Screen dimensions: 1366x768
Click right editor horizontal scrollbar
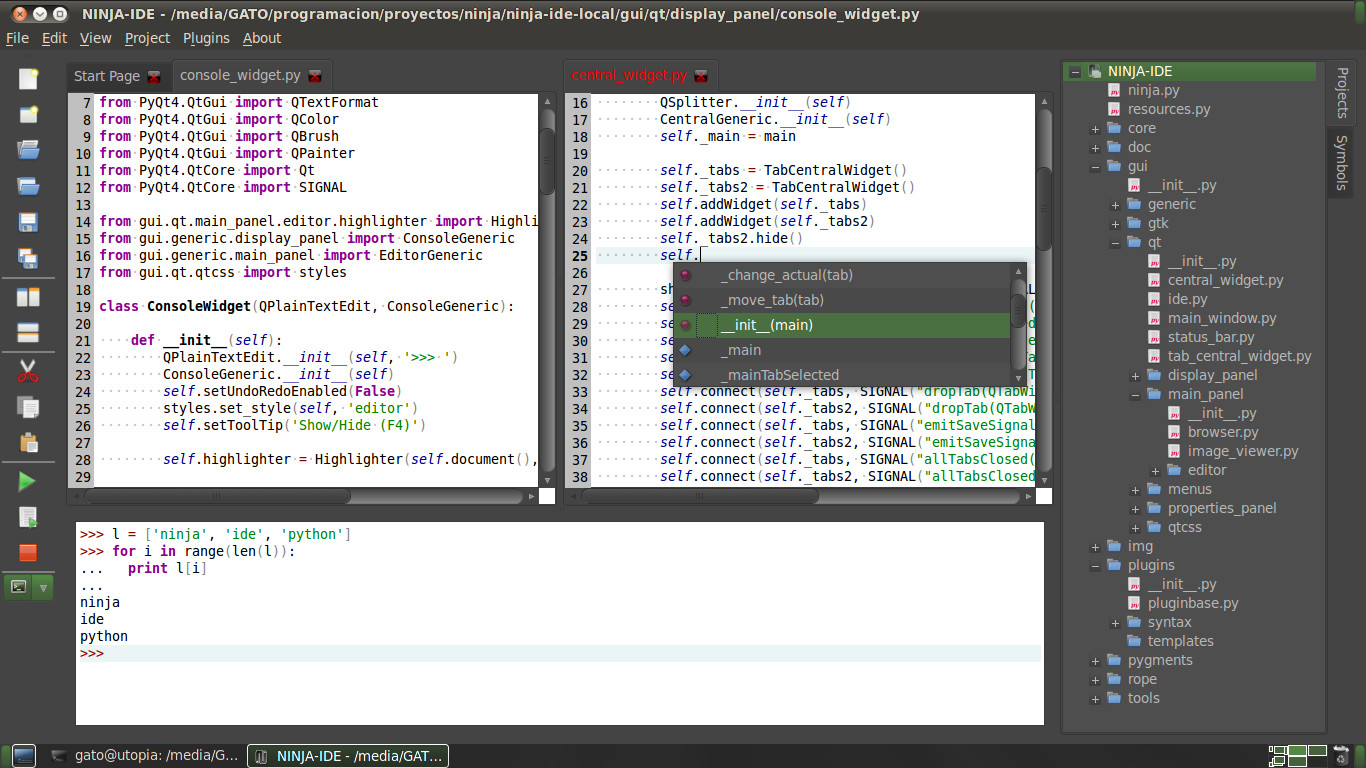click(x=801, y=496)
